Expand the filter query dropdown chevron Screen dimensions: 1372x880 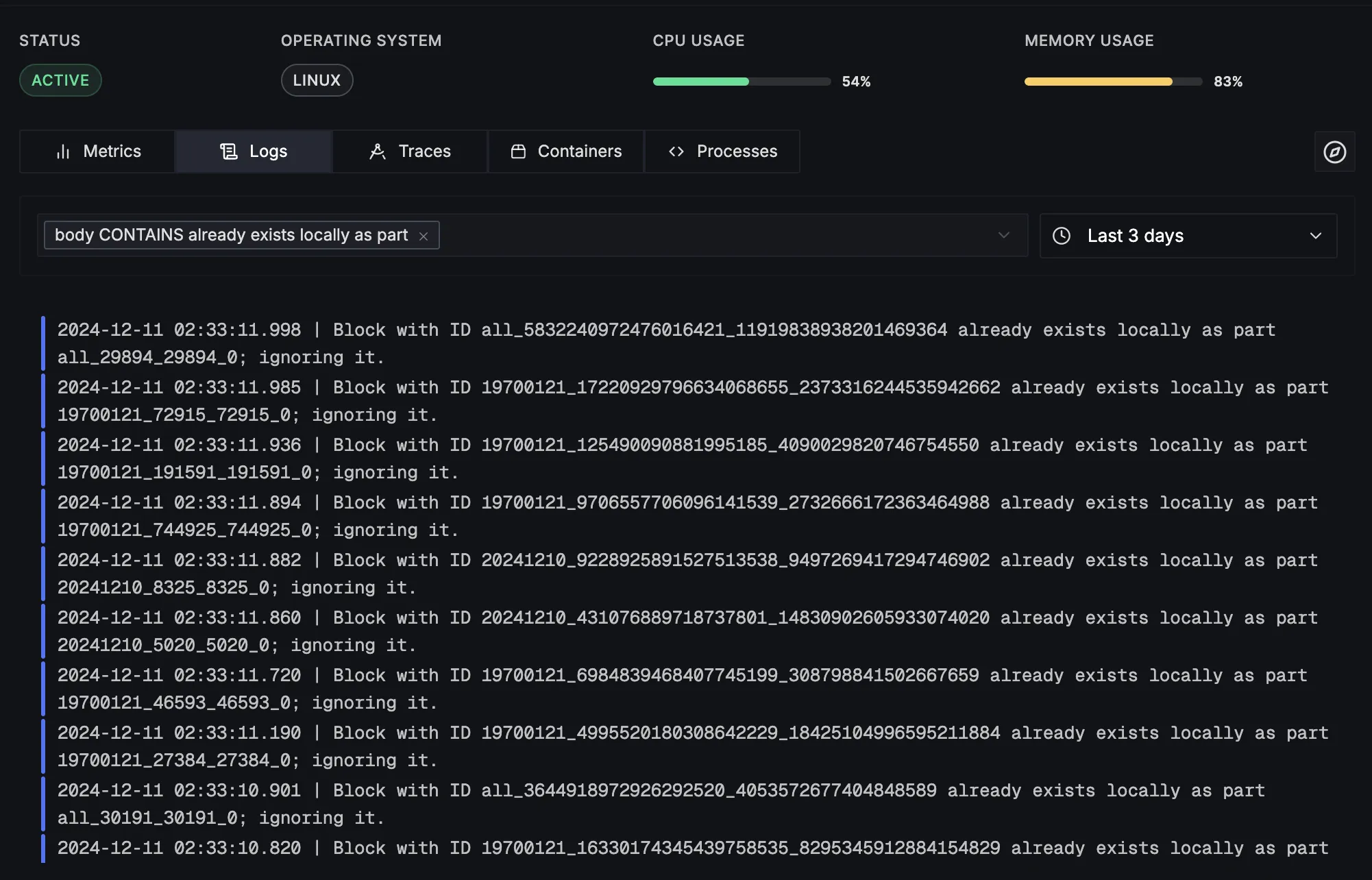pyautogui.click(x=1004, y=235)
